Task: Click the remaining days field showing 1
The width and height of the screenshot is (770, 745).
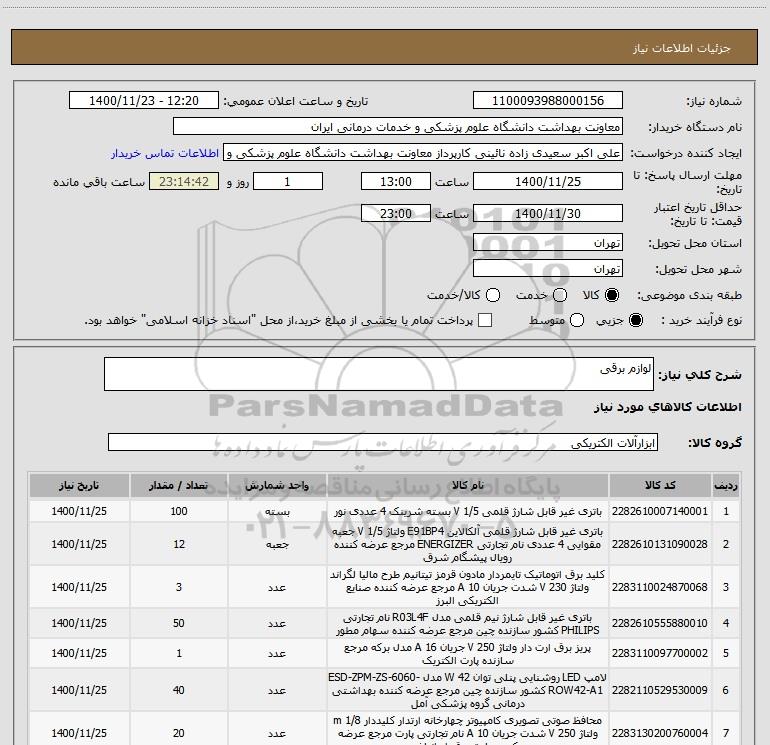Action: pos(288,181)
